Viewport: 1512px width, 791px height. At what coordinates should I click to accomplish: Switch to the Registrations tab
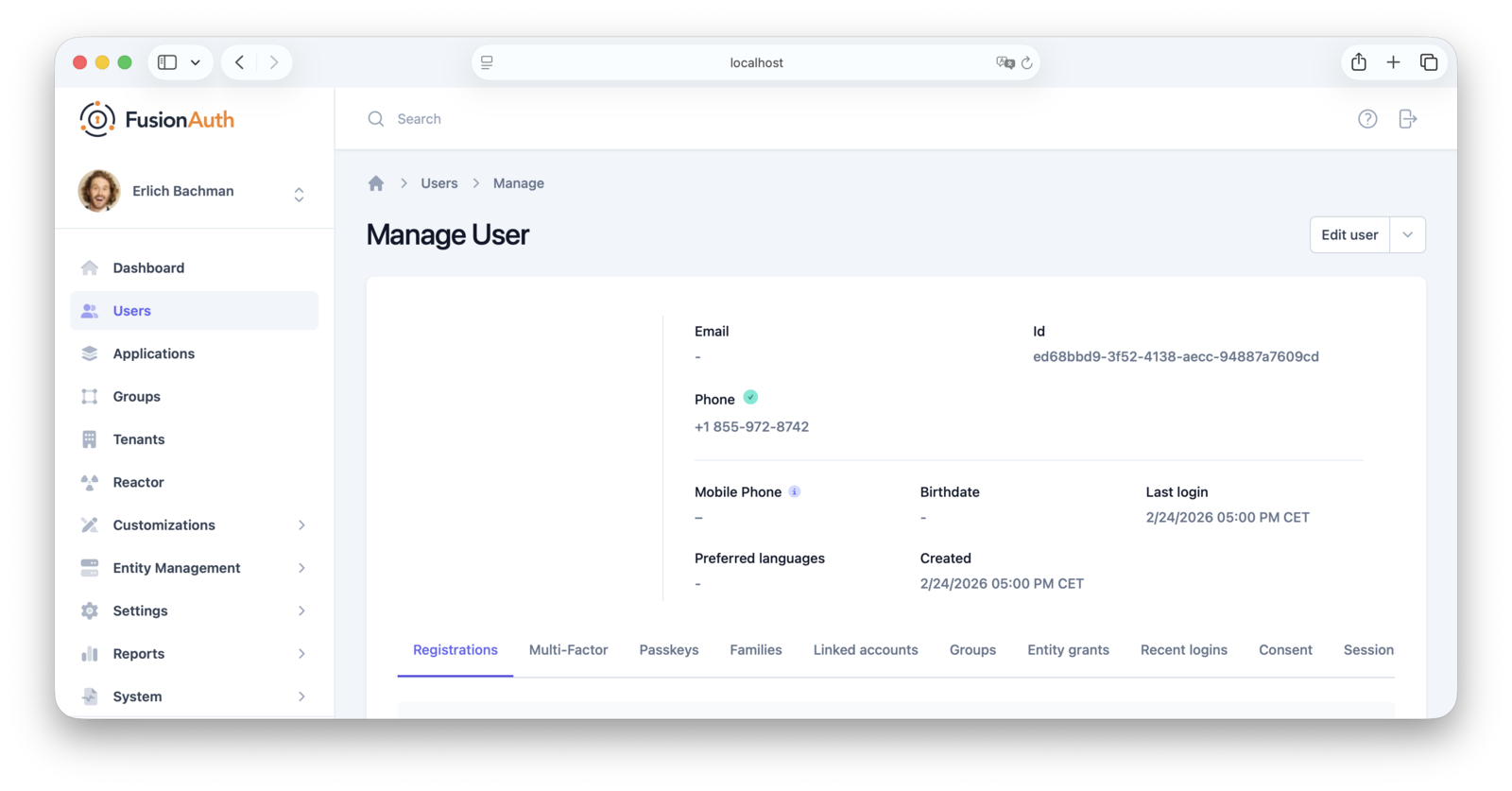point(455,650)
